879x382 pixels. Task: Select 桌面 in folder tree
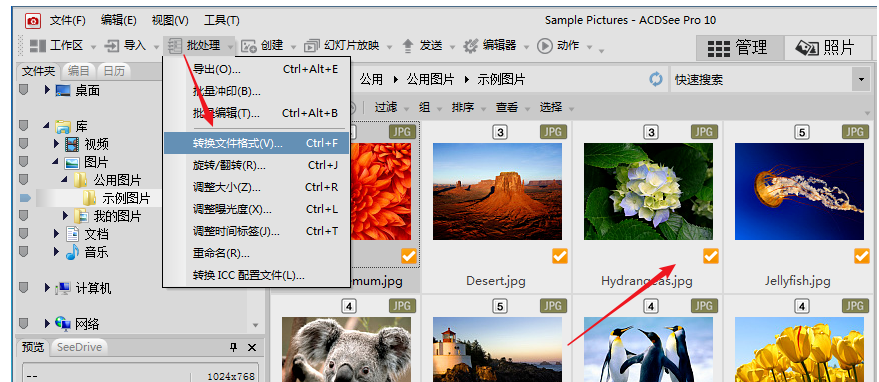[x=87, y=90]
